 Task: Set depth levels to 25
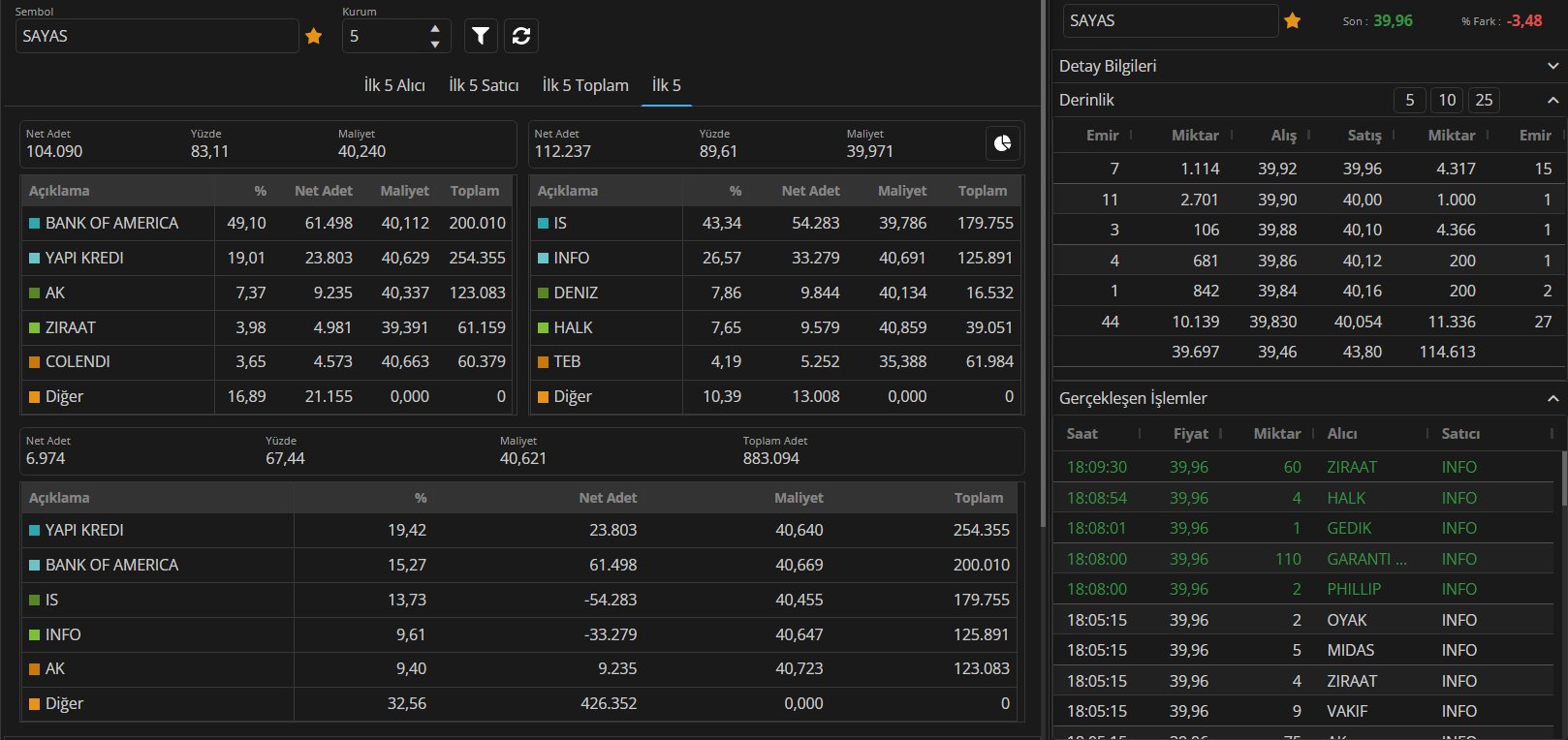coord(1484,100)
